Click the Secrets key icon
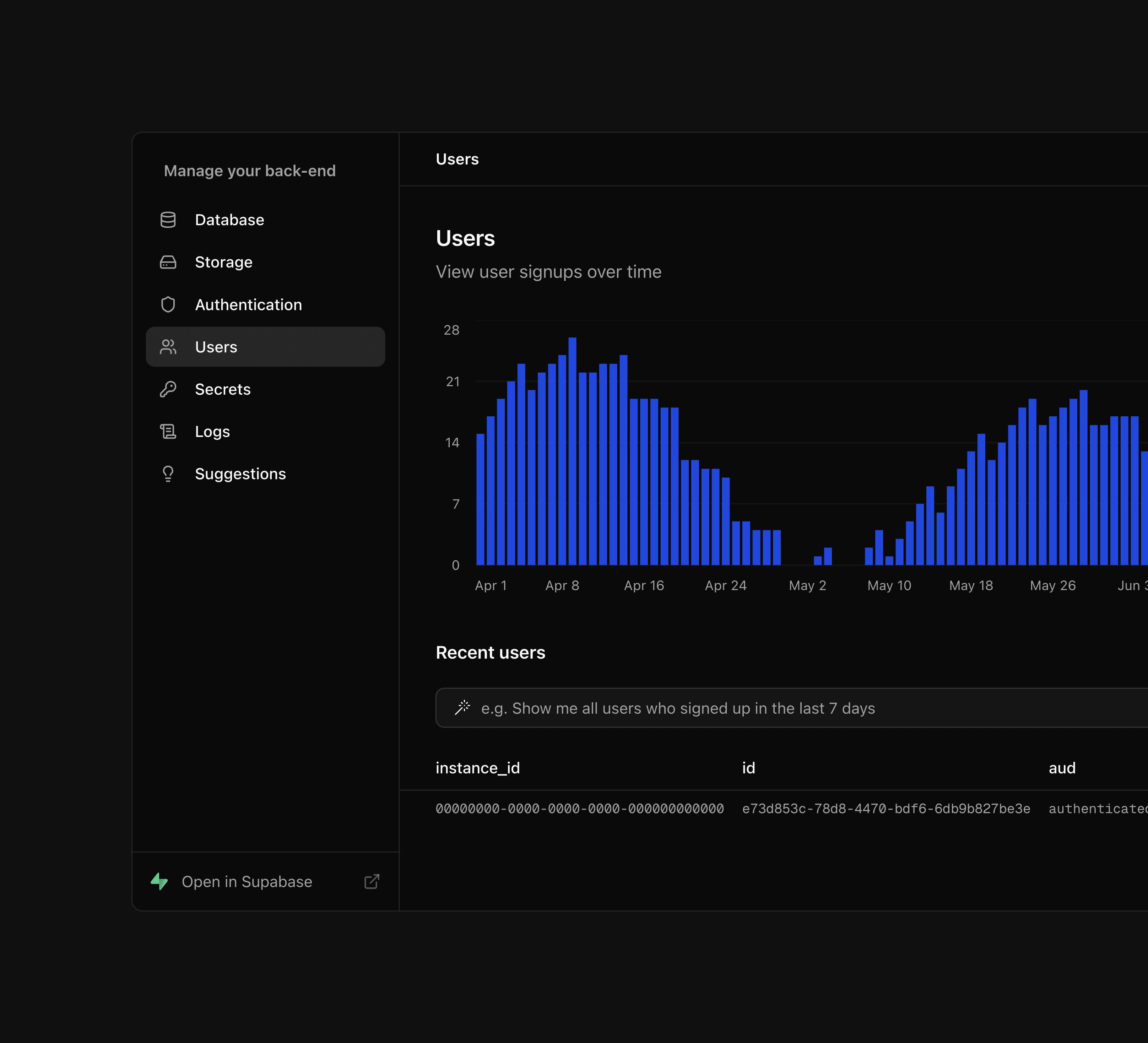This screenshot has height=1043, width=1148. [168, 389]
